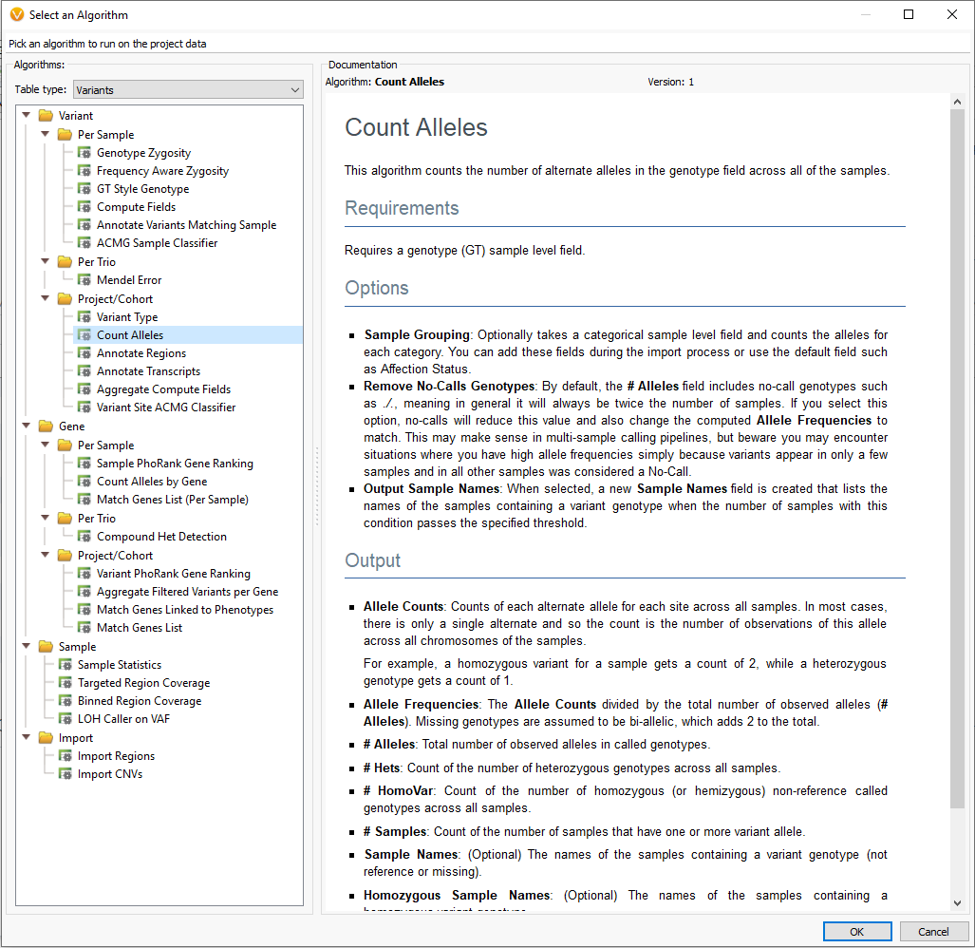Select the Import CNVs algorithm

[110, 773]
